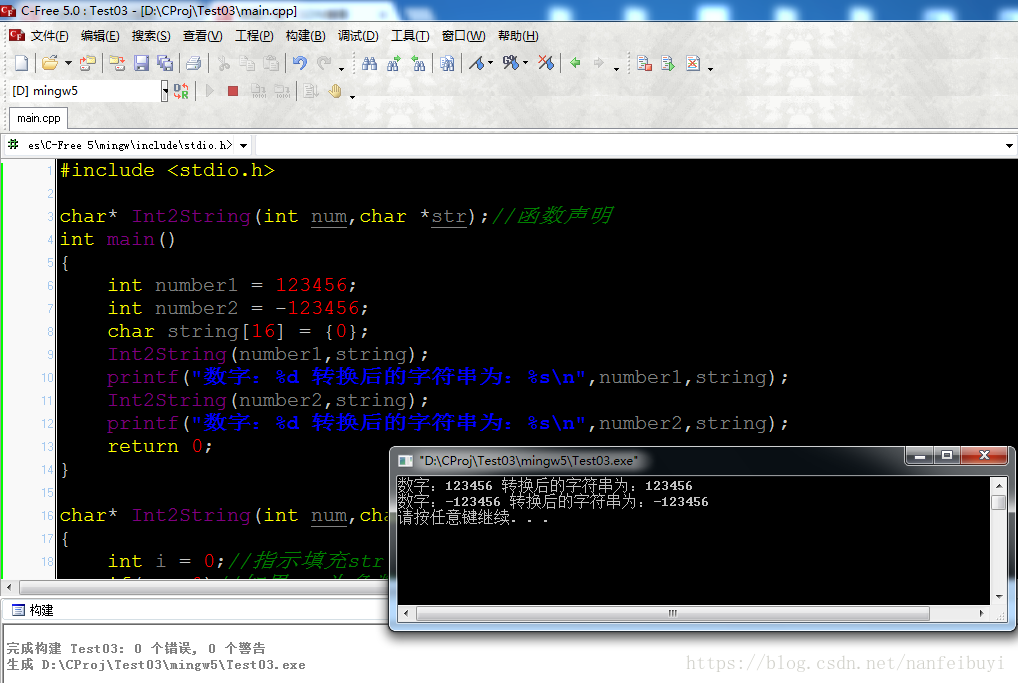The image size is (1018, 683).
Task: Open dropdown arrow beside Open folder icon
Action: point(68,63)
